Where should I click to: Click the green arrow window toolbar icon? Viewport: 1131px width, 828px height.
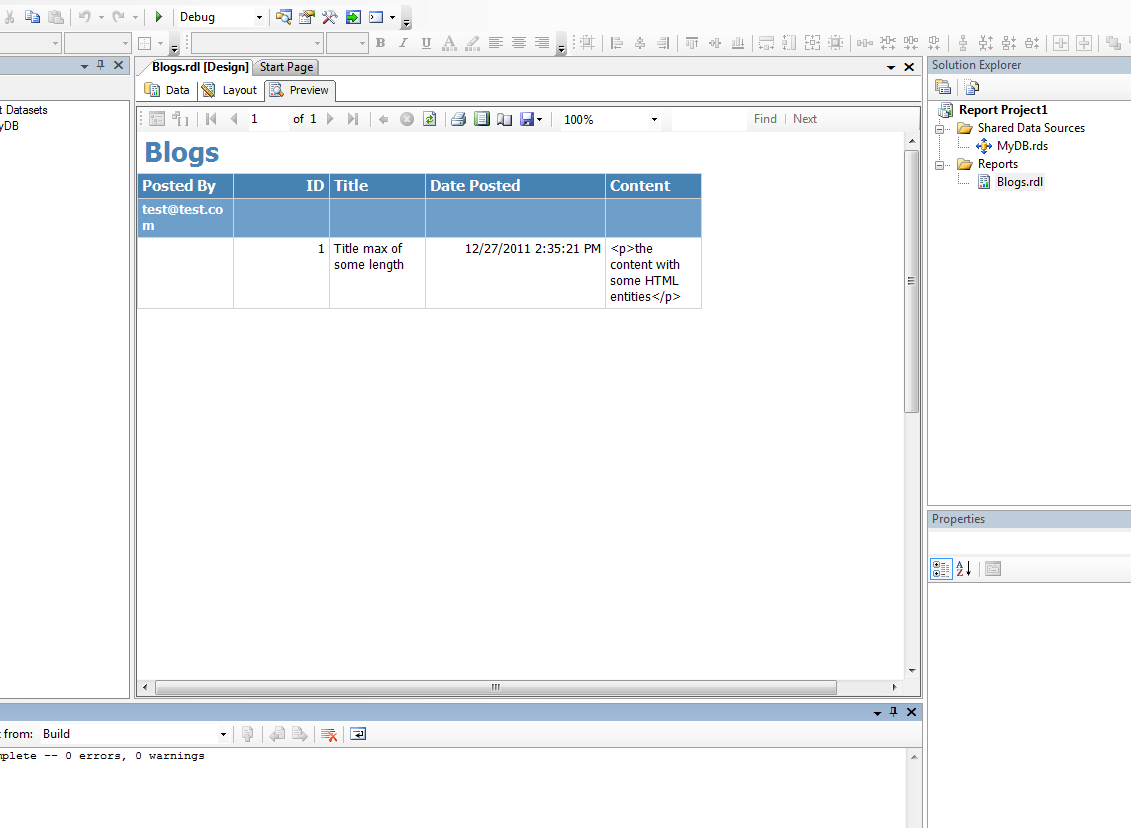pos(353,17)
